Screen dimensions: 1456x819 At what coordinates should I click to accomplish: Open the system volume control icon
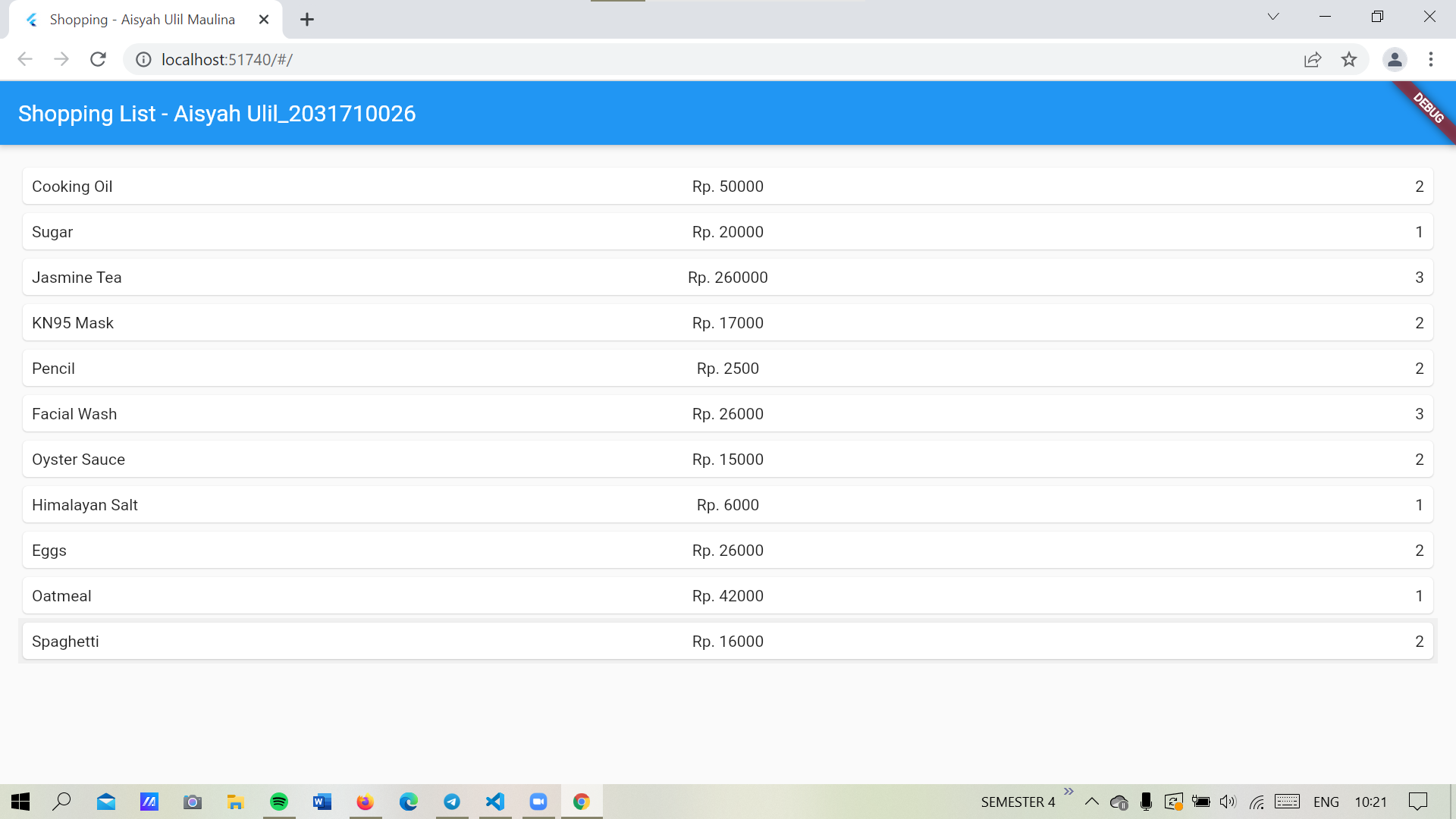1228,802
